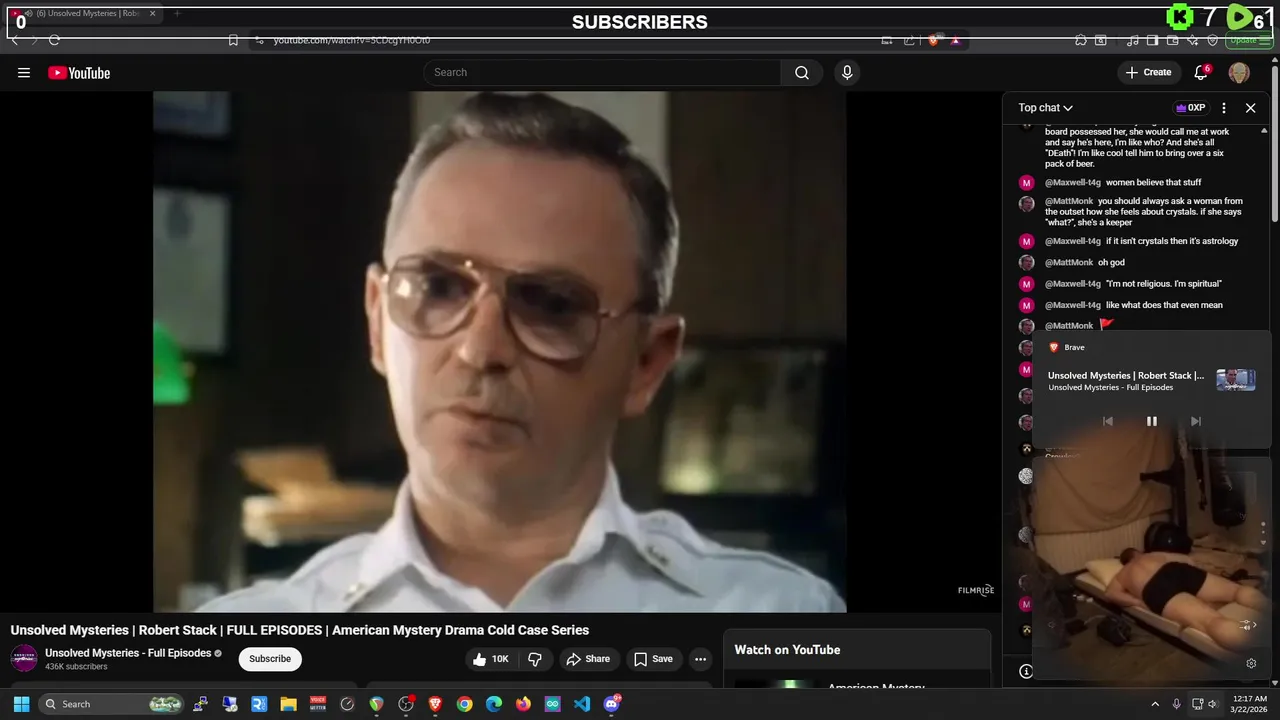Focus the YouTube search field
This screenshot has width=1280, height=720.
tap(602, 72)
